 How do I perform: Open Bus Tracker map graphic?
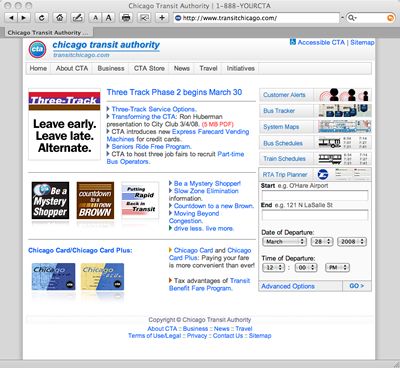coord(345,111)
